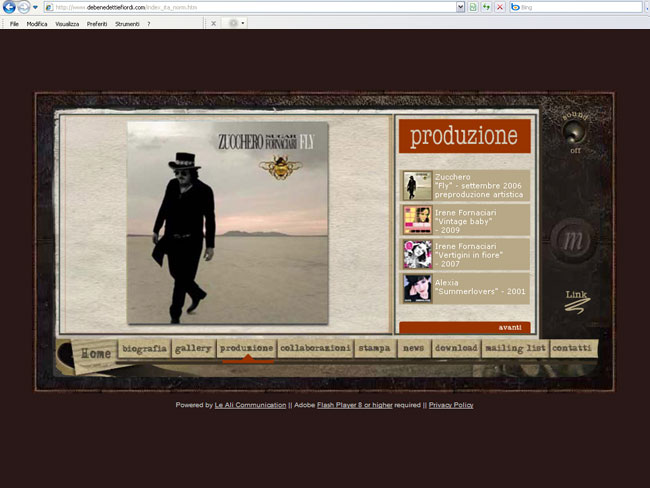Open the recent pages dropdown arrow
The width and height of the screenshot is (650, 488).
(x=35, y=7)
